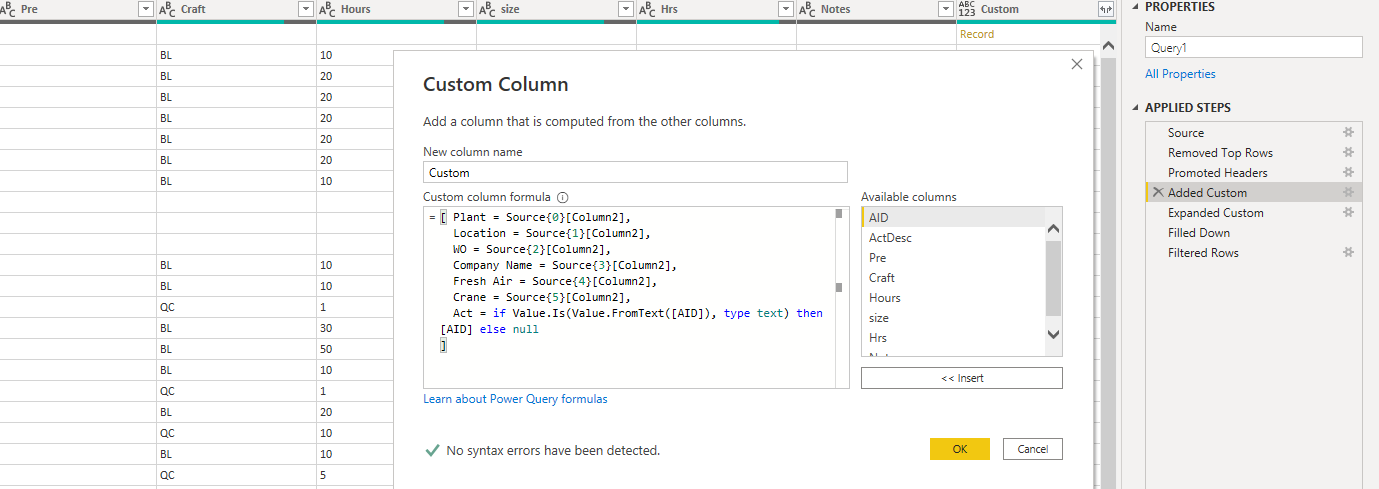This screenshot has width=1379, height=489.
Task: Select size in Available columns list
Action: click(x=953, y=317)
